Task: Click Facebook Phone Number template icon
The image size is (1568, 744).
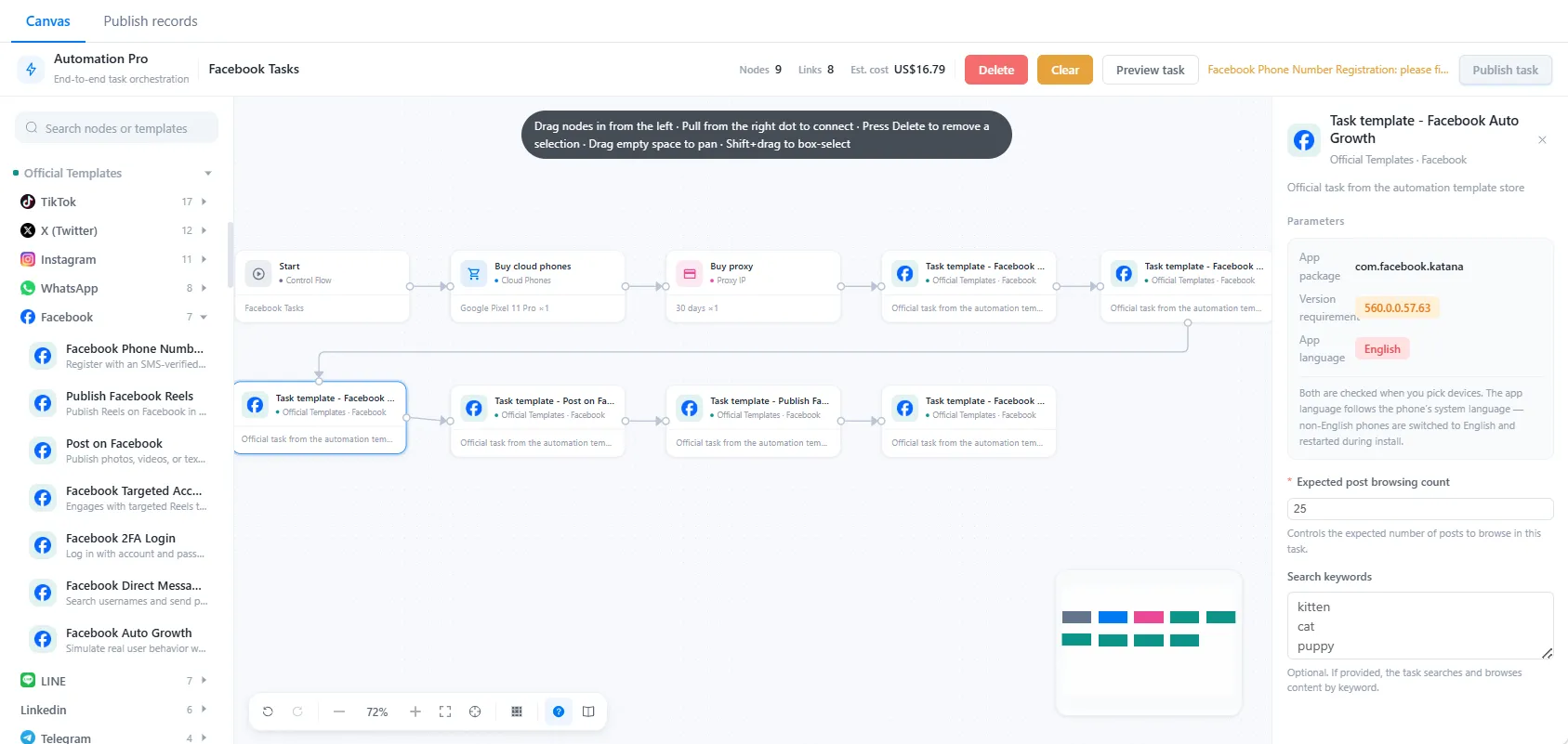Action: 43,356
